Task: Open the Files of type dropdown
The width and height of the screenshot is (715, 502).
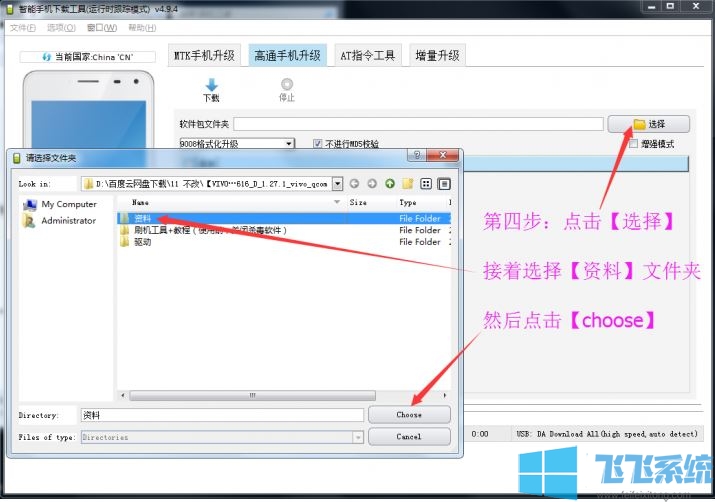Action: (358, 437)
